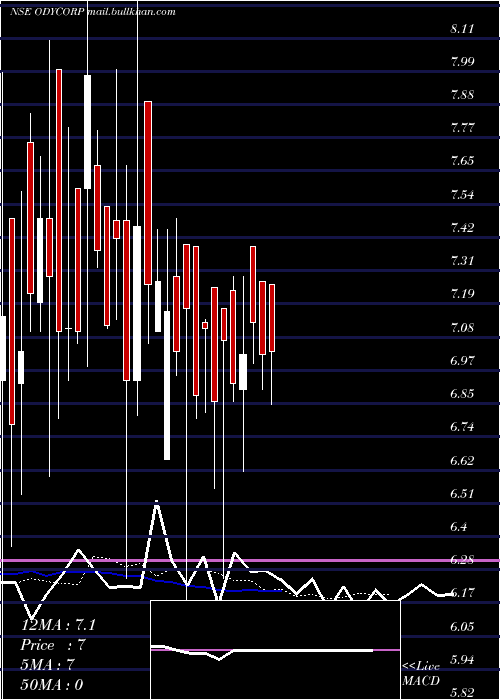Screen dimensions: 500x700
Task: Click the 6.05 price axis label
Action: [462, 626]
